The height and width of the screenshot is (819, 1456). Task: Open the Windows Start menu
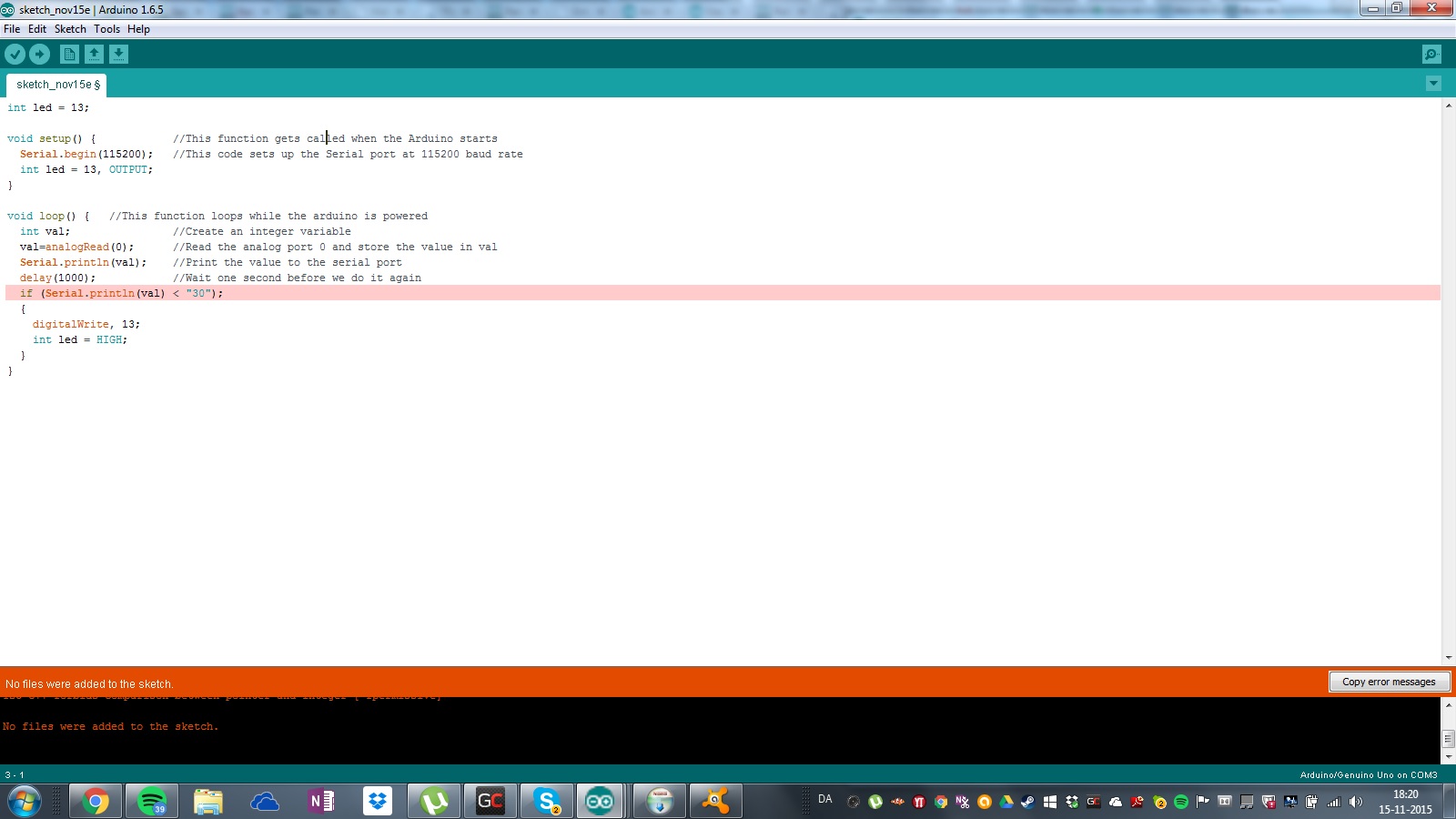(25, 802)
